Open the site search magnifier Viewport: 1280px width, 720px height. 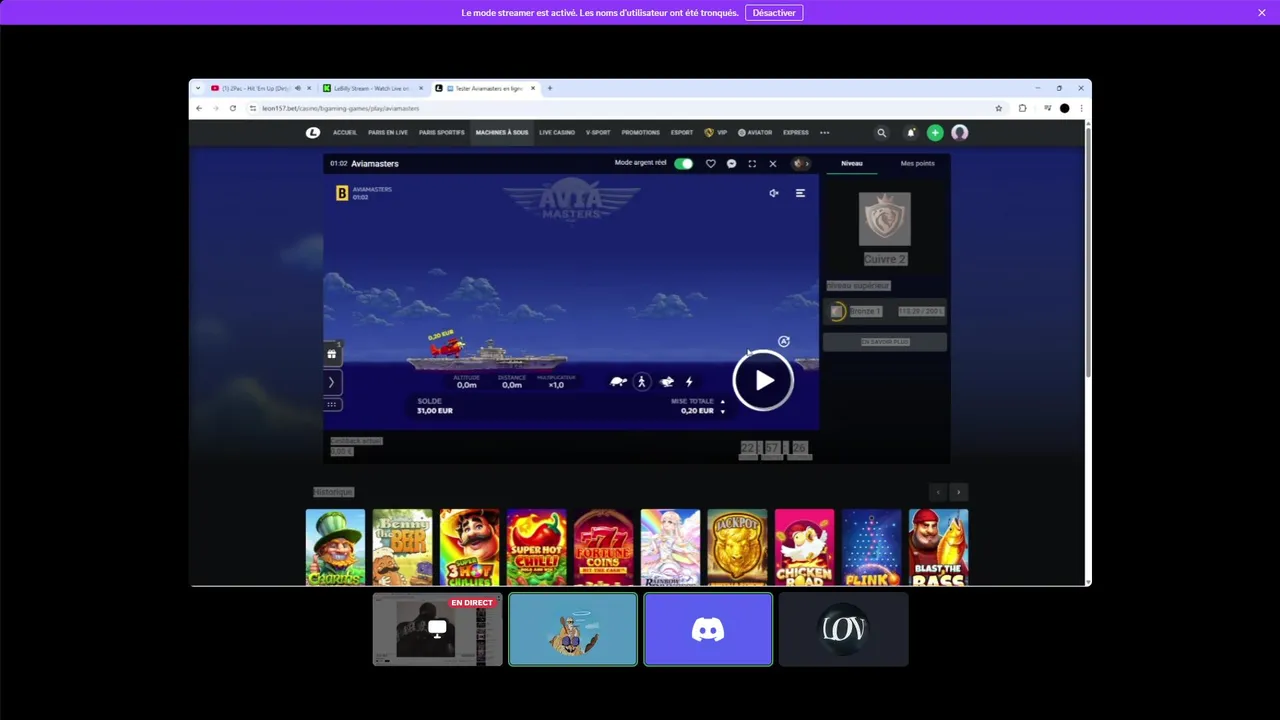881,132
